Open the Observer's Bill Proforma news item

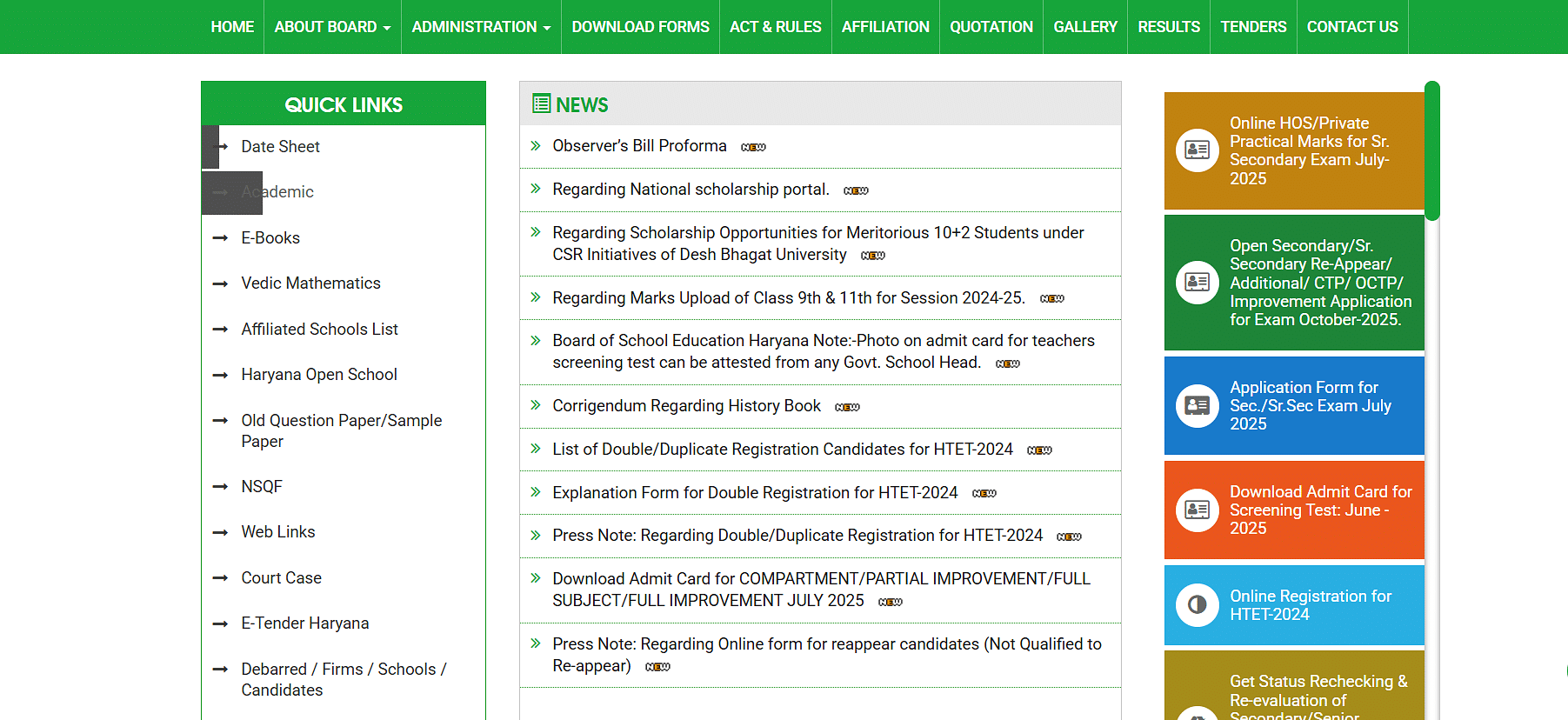[639, 146]
